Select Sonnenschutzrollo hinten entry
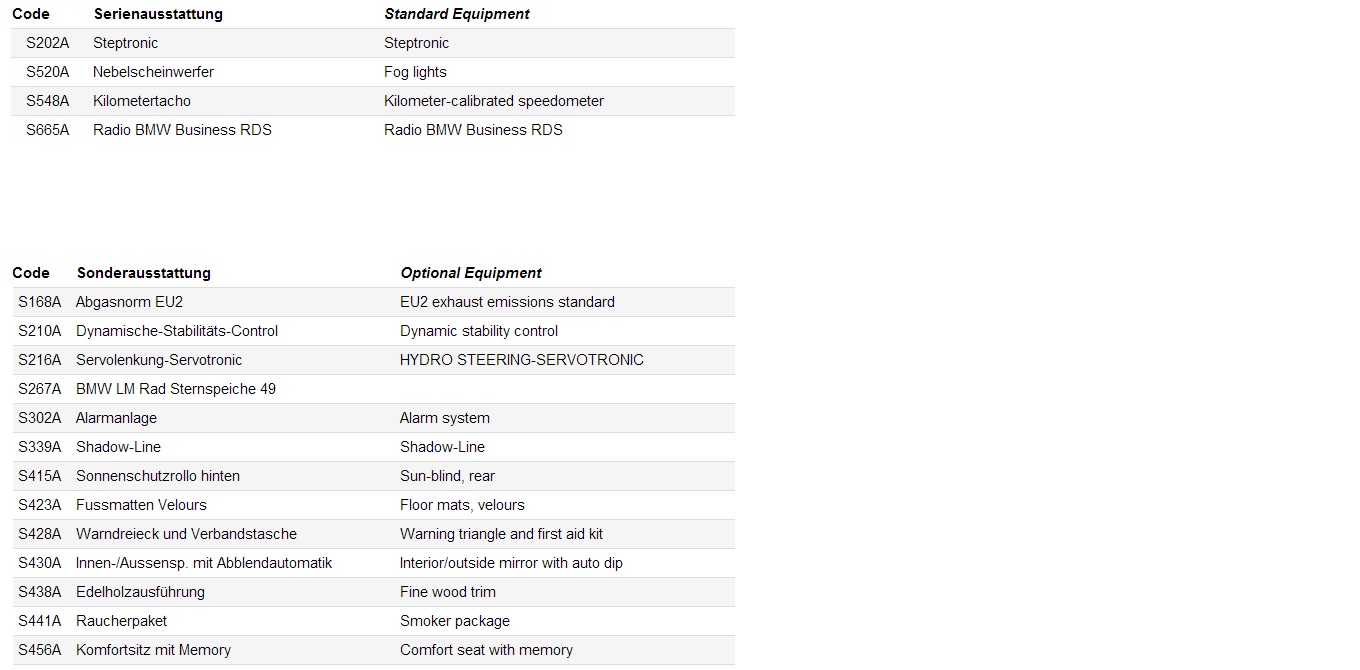Screen dimensions: 1360x670 point(158,476)
